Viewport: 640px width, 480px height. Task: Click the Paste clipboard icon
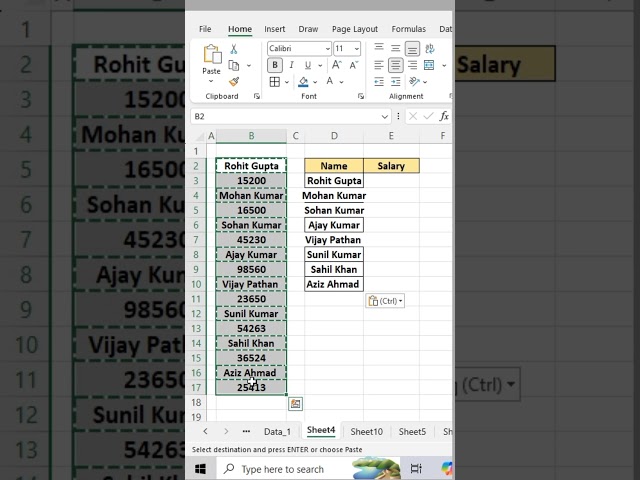point(212,54)
